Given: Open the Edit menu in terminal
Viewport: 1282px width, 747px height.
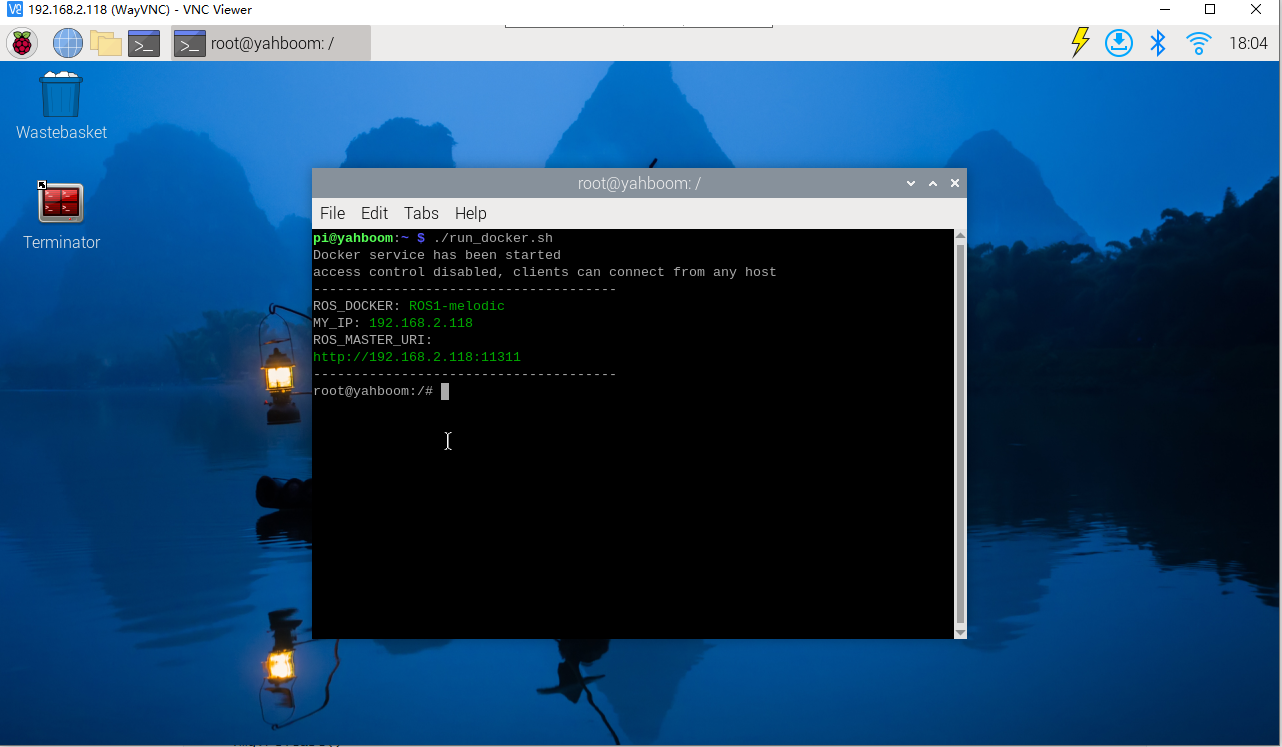Looking at the screenshot, I should [374, 213].
